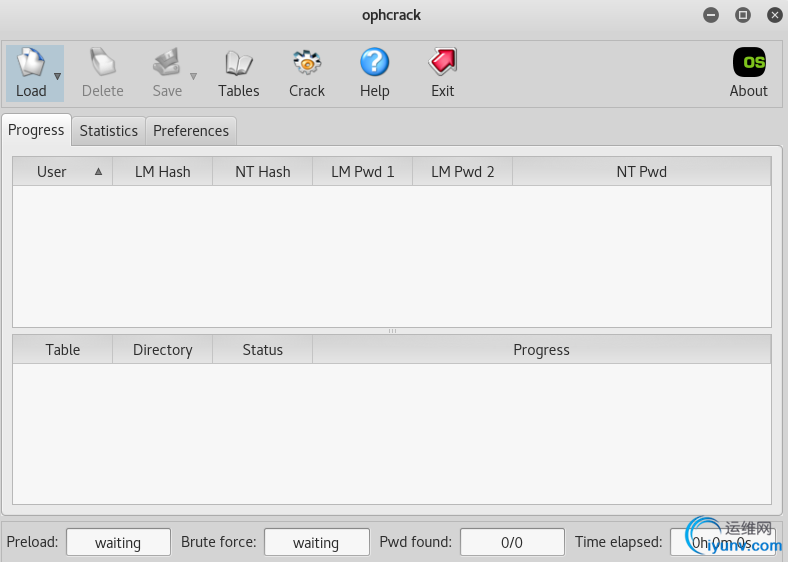Open Help question mark icon
Viewport: 788px width, 562px height.
click(374, 62)
